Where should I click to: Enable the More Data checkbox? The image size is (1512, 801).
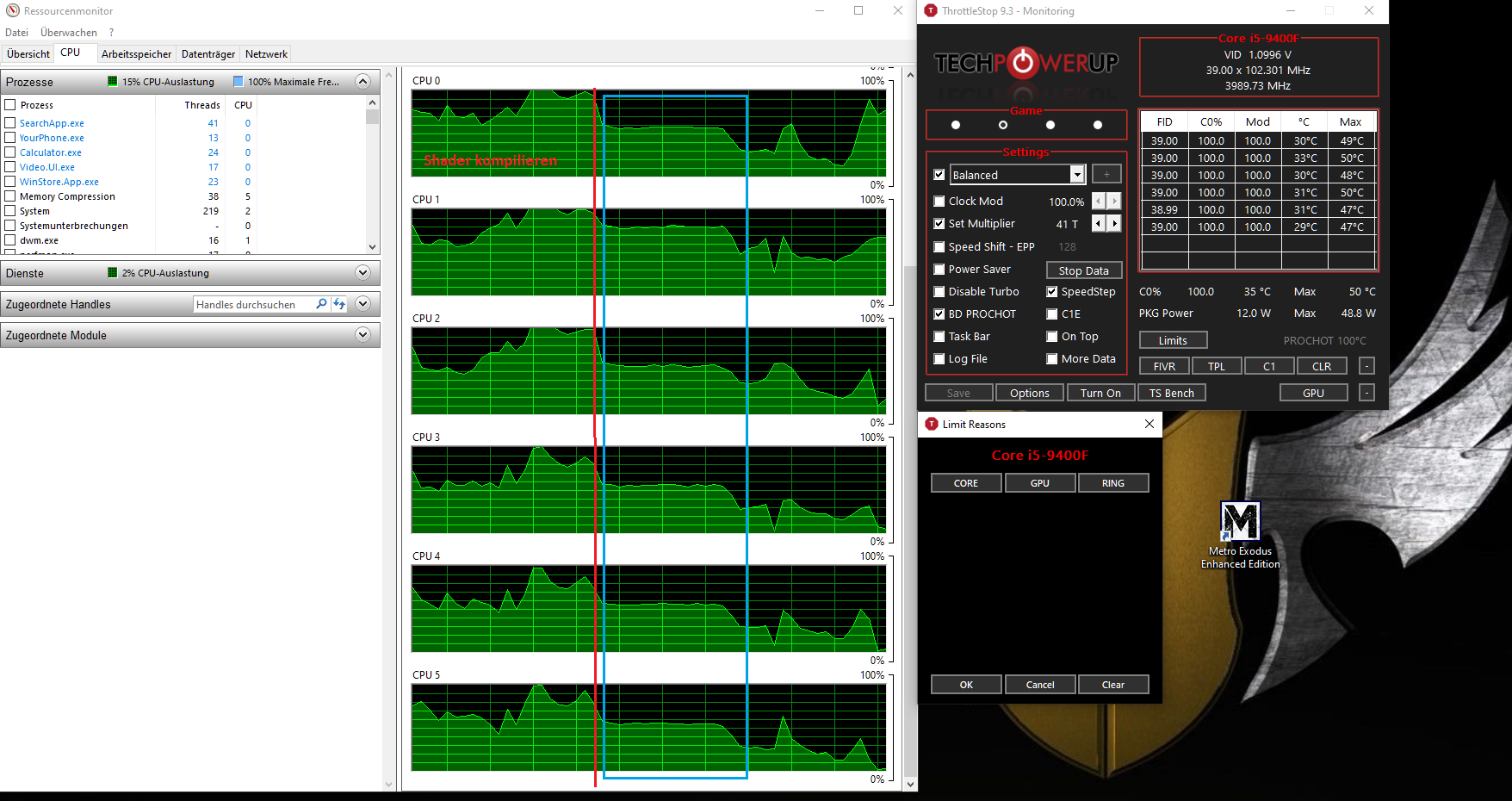click(x=1051, y=359)
